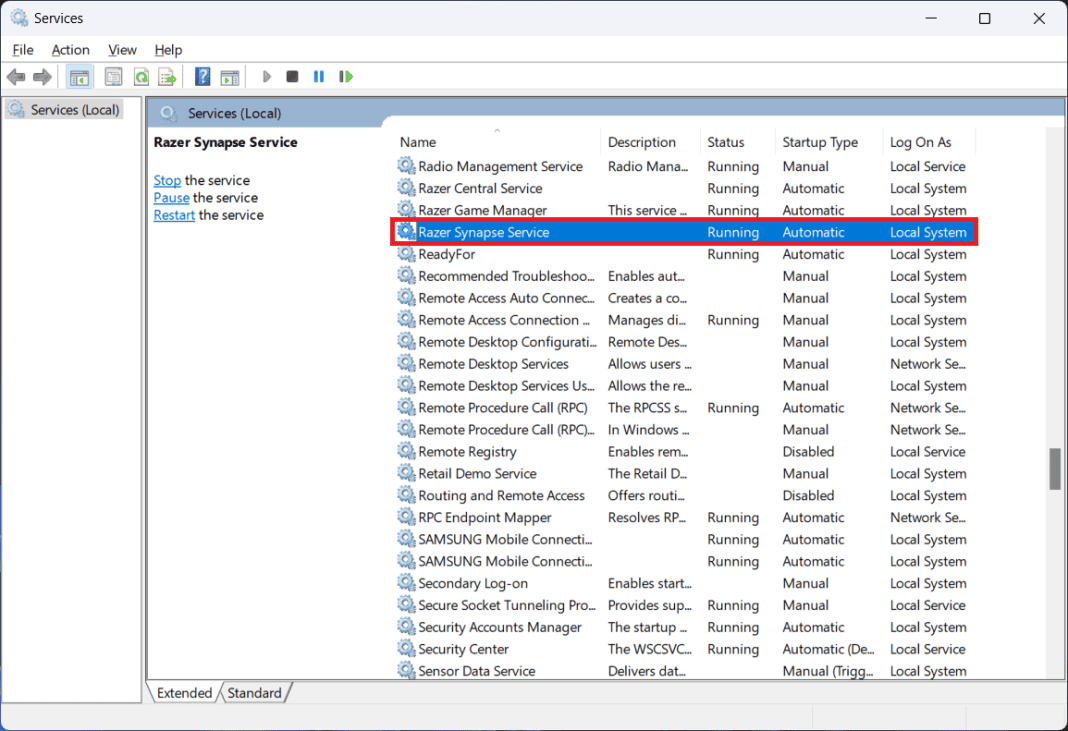Restart the service using the restart toolbar icon
The width and height of the screenshot is (1068, 731).
click(x=345, y=76)
